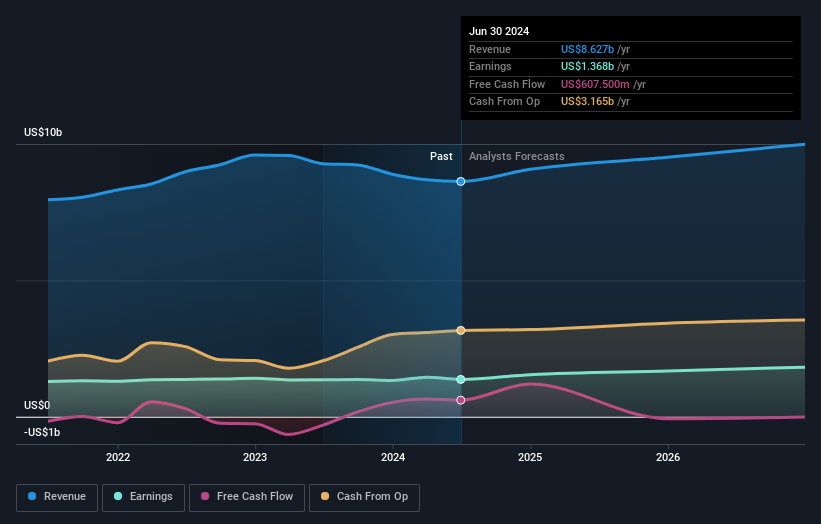821x524 pixels.
Task: Click the 2022 x-axis label
Action: click(x=118, y=457)
